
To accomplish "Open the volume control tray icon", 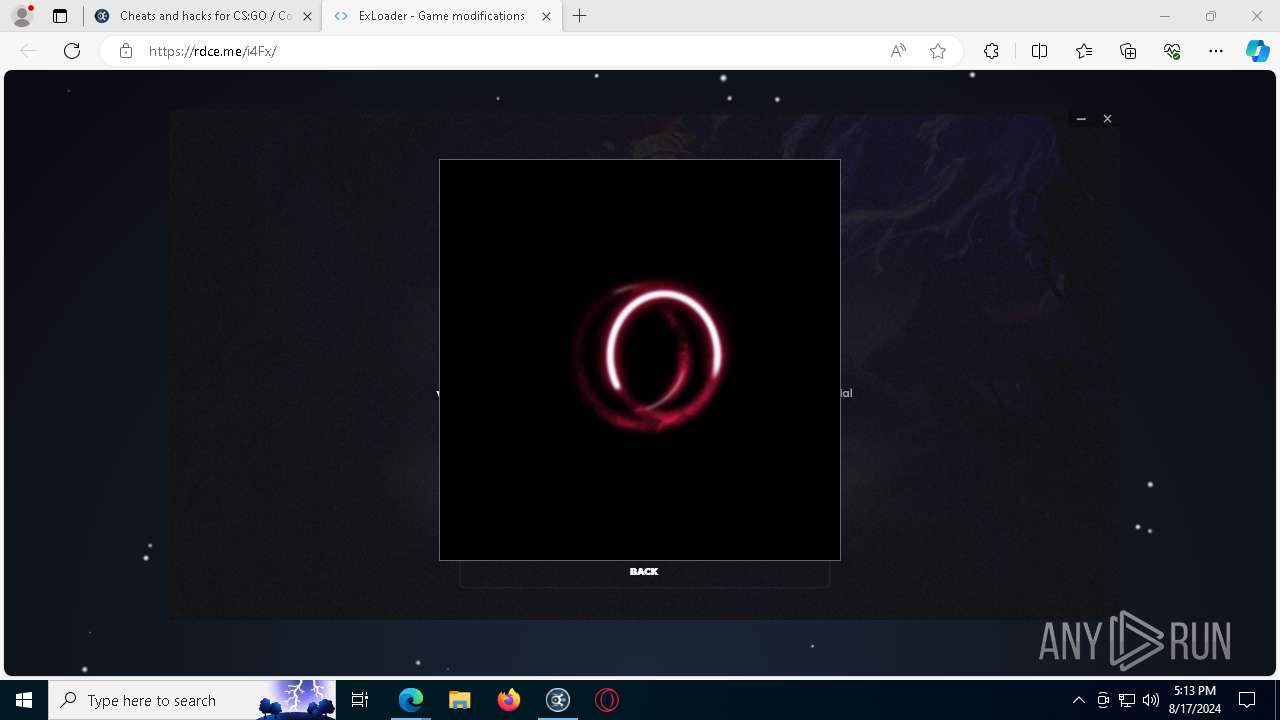I will [x=1151, y=700].
